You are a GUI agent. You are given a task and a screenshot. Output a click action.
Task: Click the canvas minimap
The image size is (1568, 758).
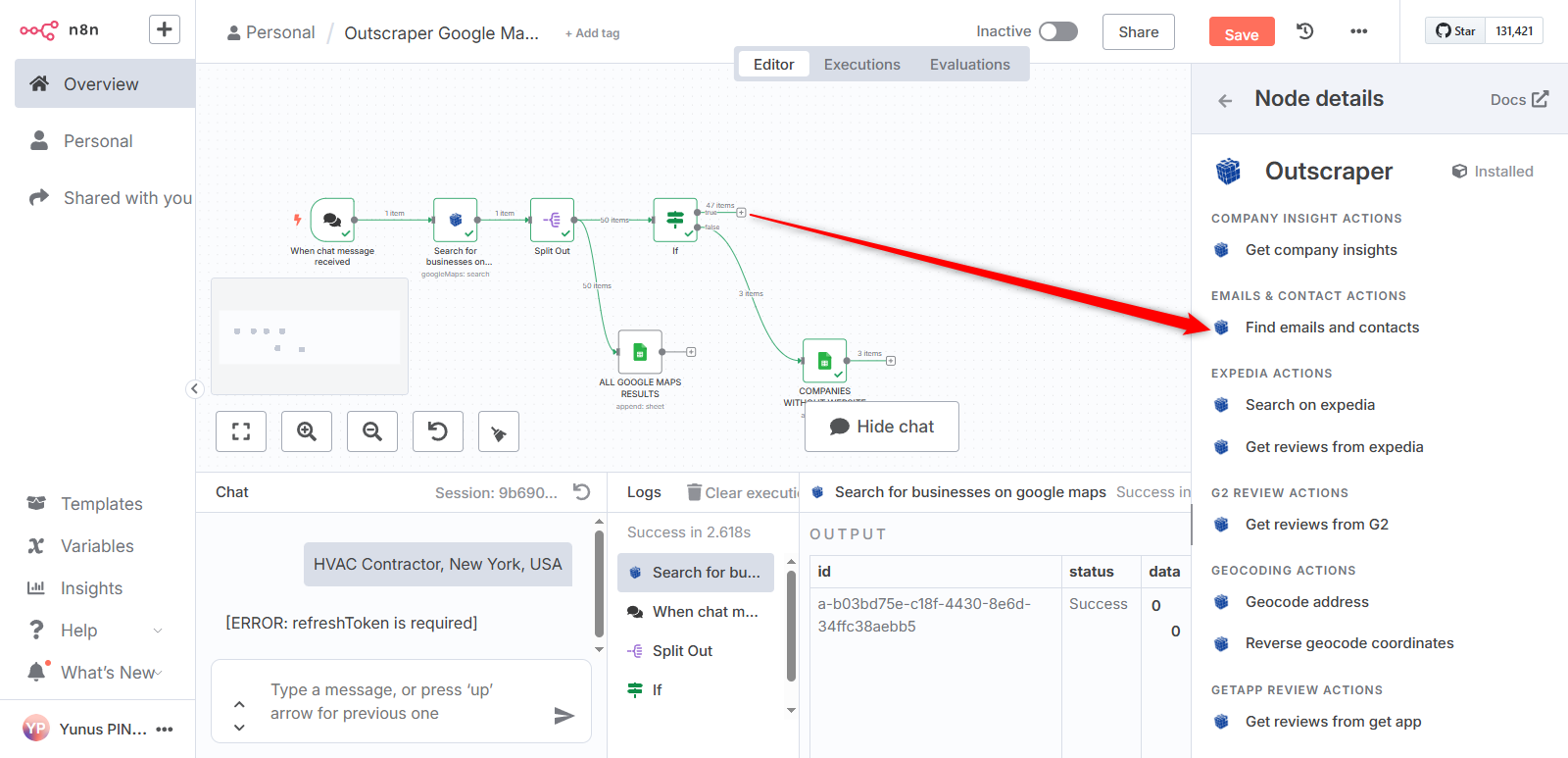click(310, 336)
